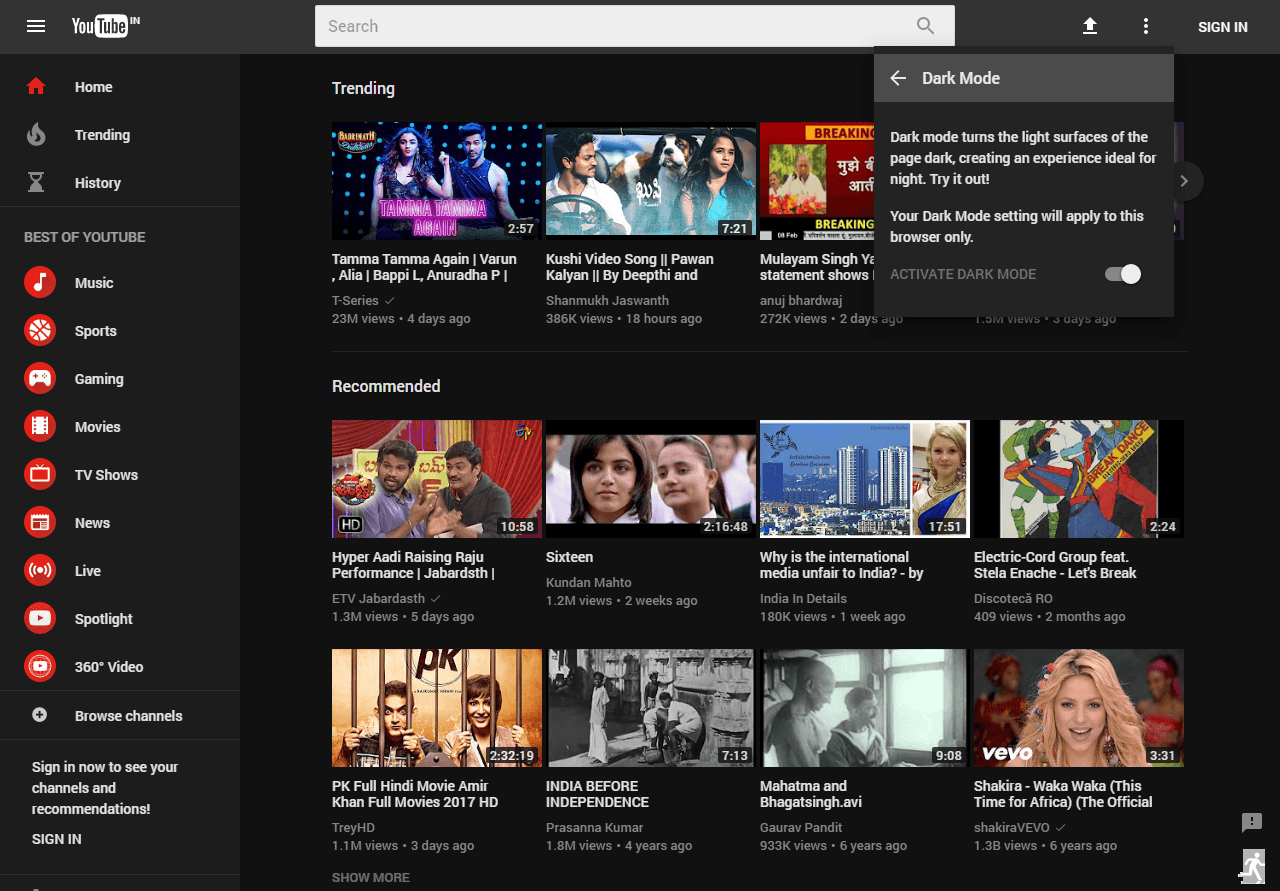Screen dimensions: 1280x891
Task: Click the YouTube logo
Action: click(x=100, y=26)
